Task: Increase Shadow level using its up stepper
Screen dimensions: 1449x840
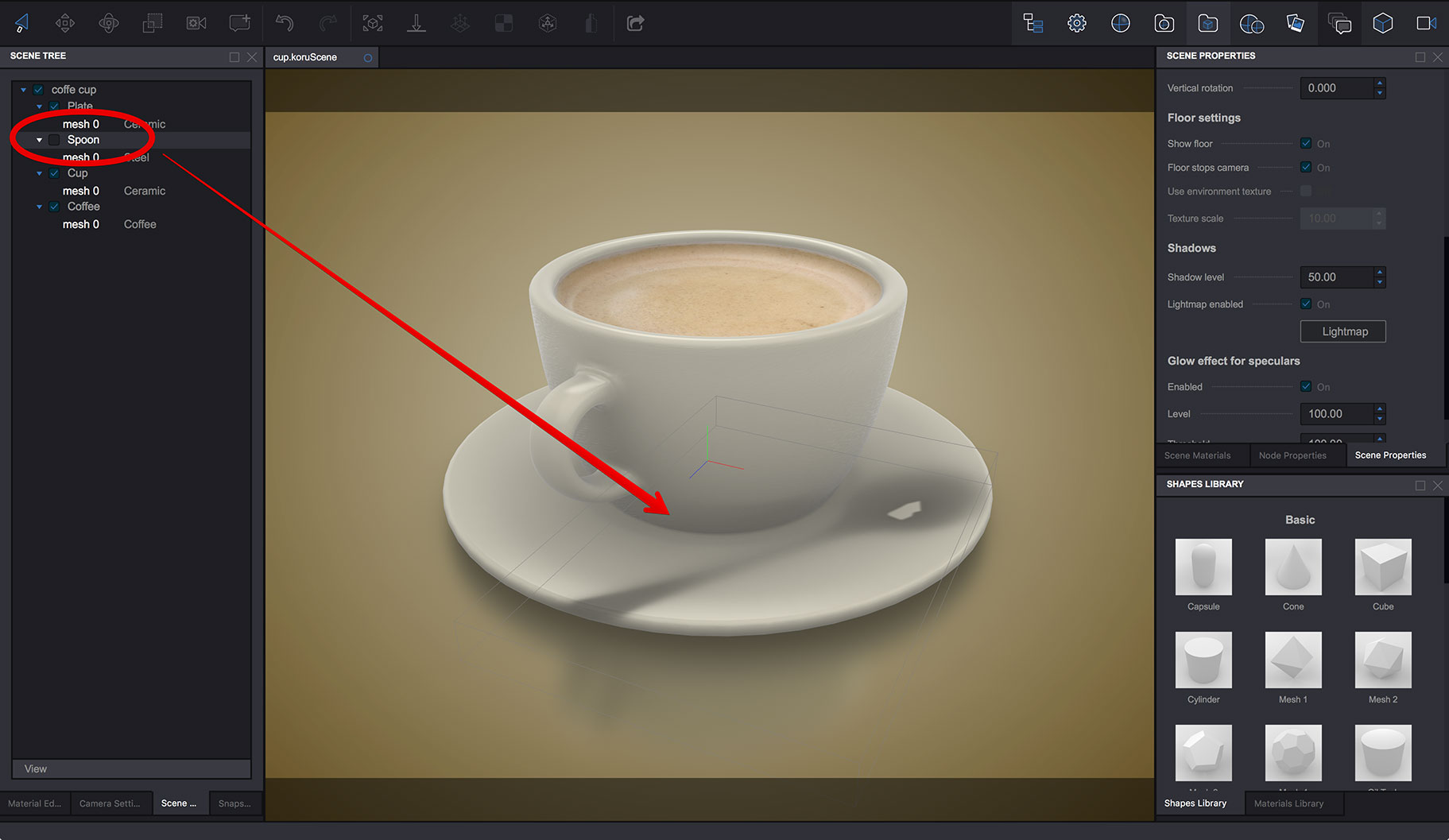Action: click(x=1380, y=273)
